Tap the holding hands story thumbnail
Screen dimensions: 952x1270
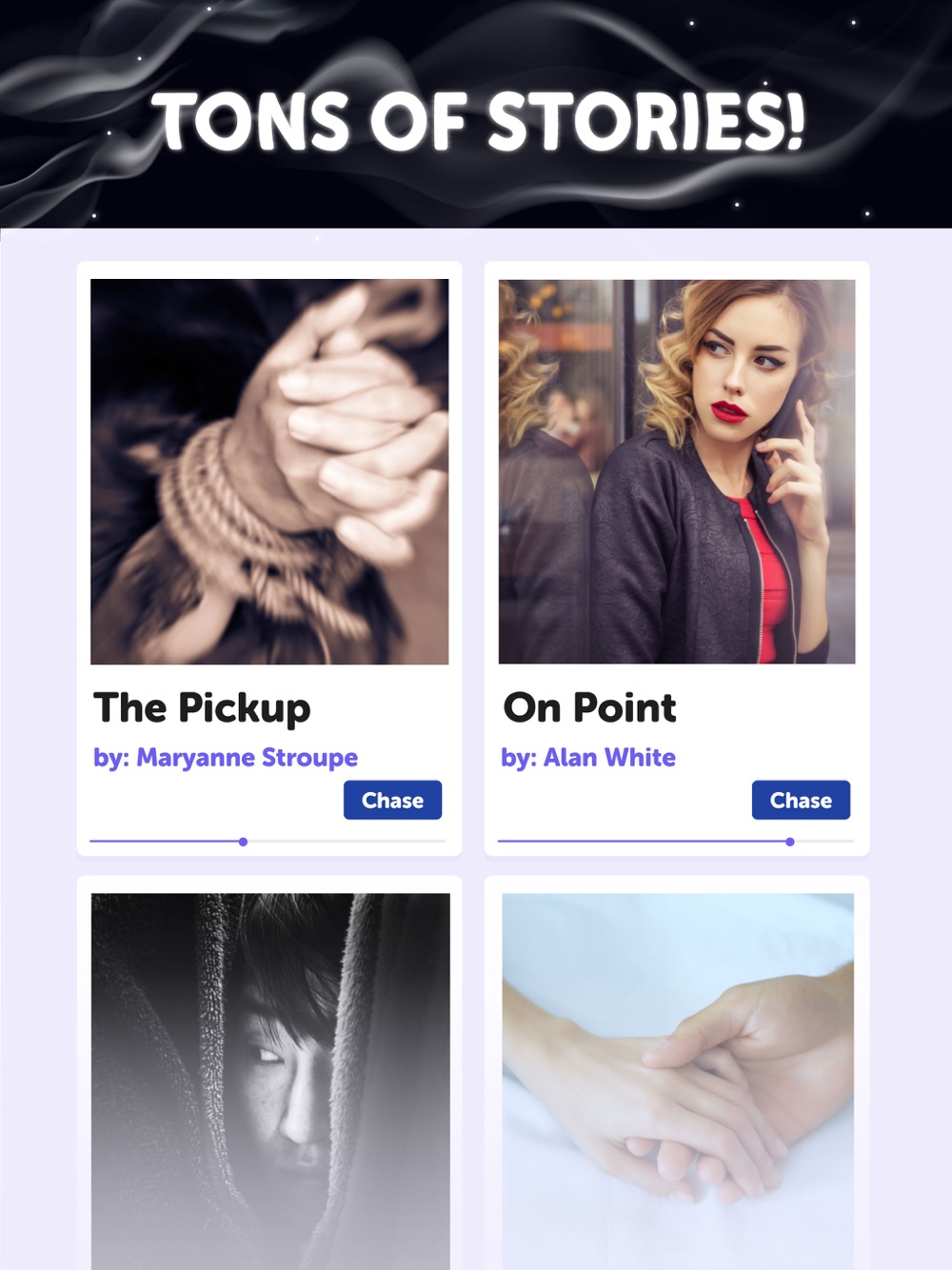(x=678, y=1081)
